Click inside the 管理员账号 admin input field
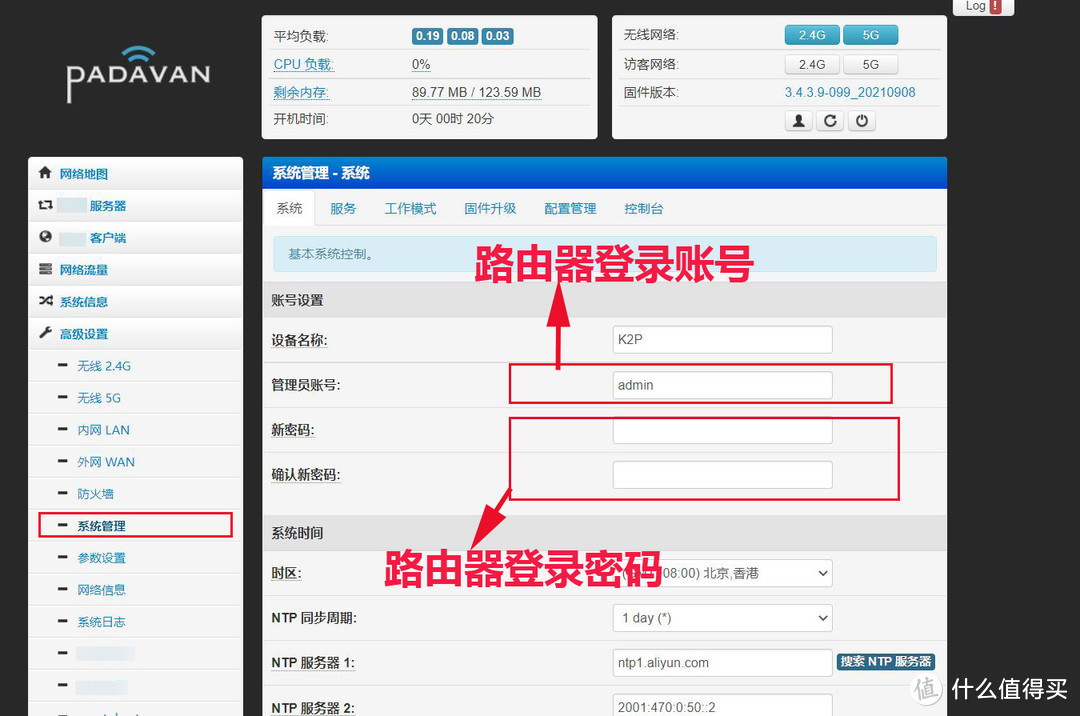The width and height of the screenshot is (1080, 716). [722, 384]
